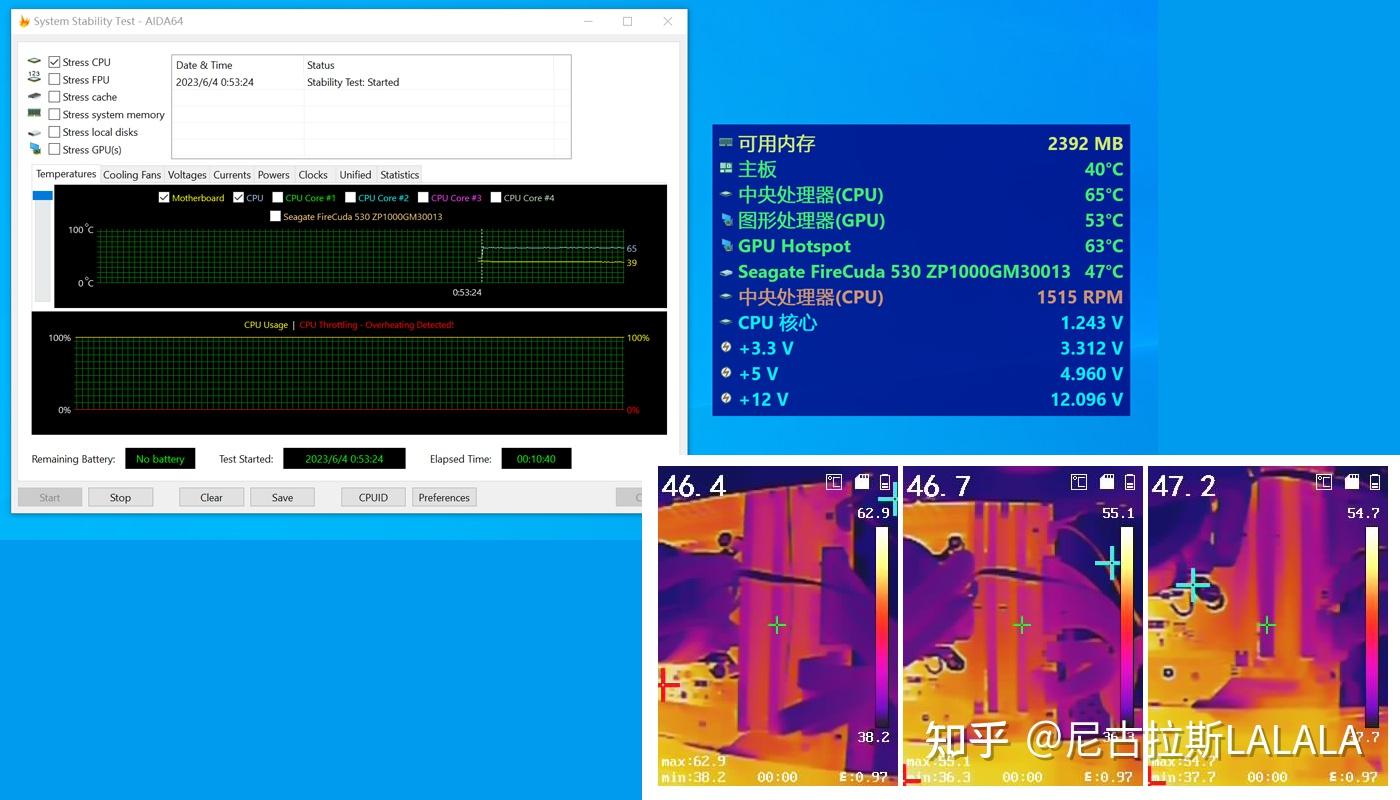Uncheck the Stress CPU checkbox
1400x800 pixels.
pyautogui.click(x=55, y=62)
